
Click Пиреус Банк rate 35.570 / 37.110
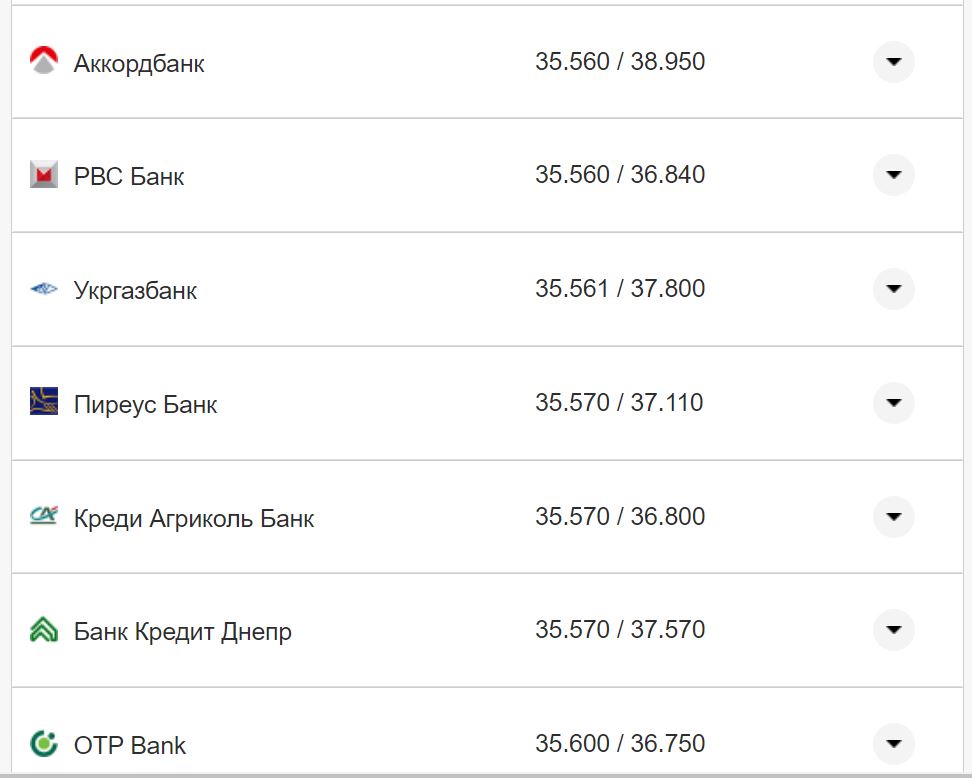pos(619,403)
